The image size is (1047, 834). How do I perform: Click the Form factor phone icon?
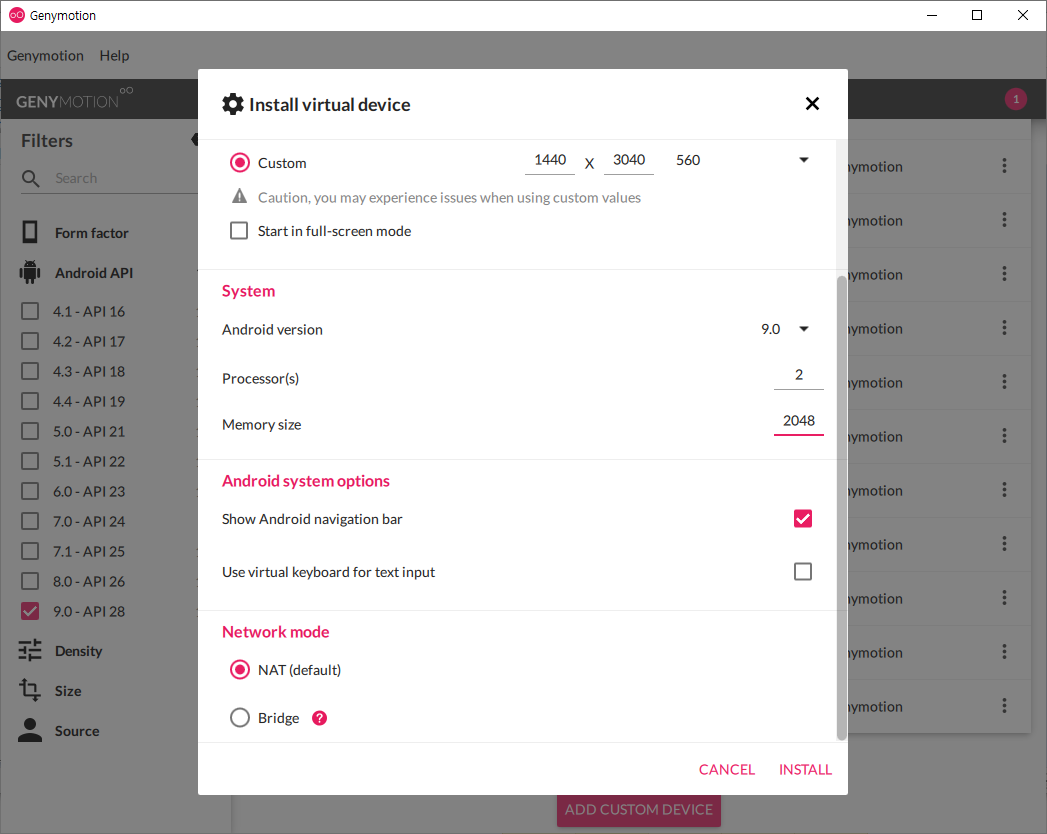coord(30,232)
